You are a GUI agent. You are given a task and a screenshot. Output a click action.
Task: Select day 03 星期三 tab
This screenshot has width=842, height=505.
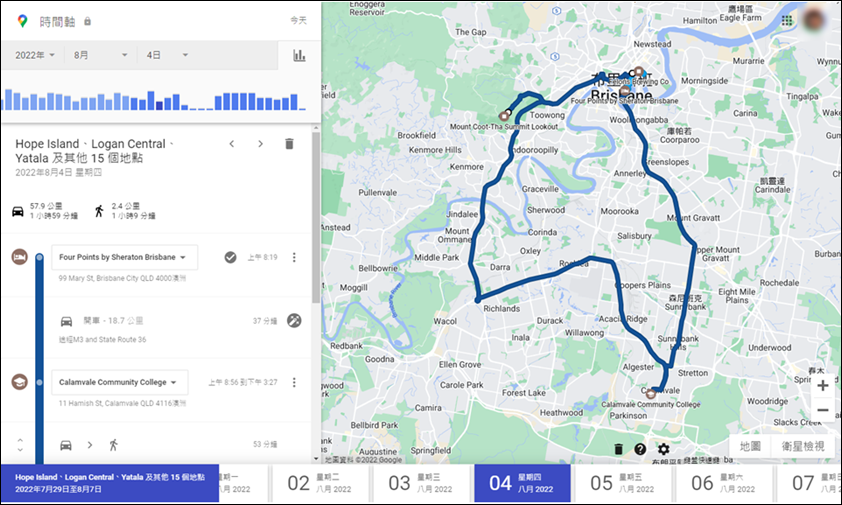coord(422,483)
